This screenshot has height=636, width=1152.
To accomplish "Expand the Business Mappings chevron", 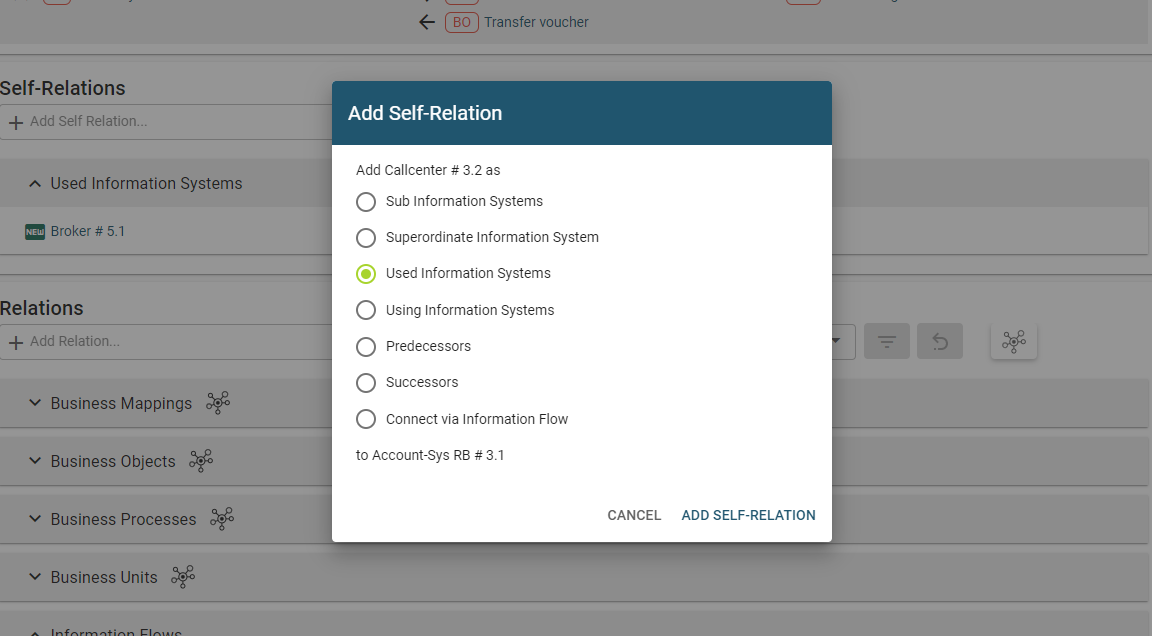I will [x=35, y=403].
